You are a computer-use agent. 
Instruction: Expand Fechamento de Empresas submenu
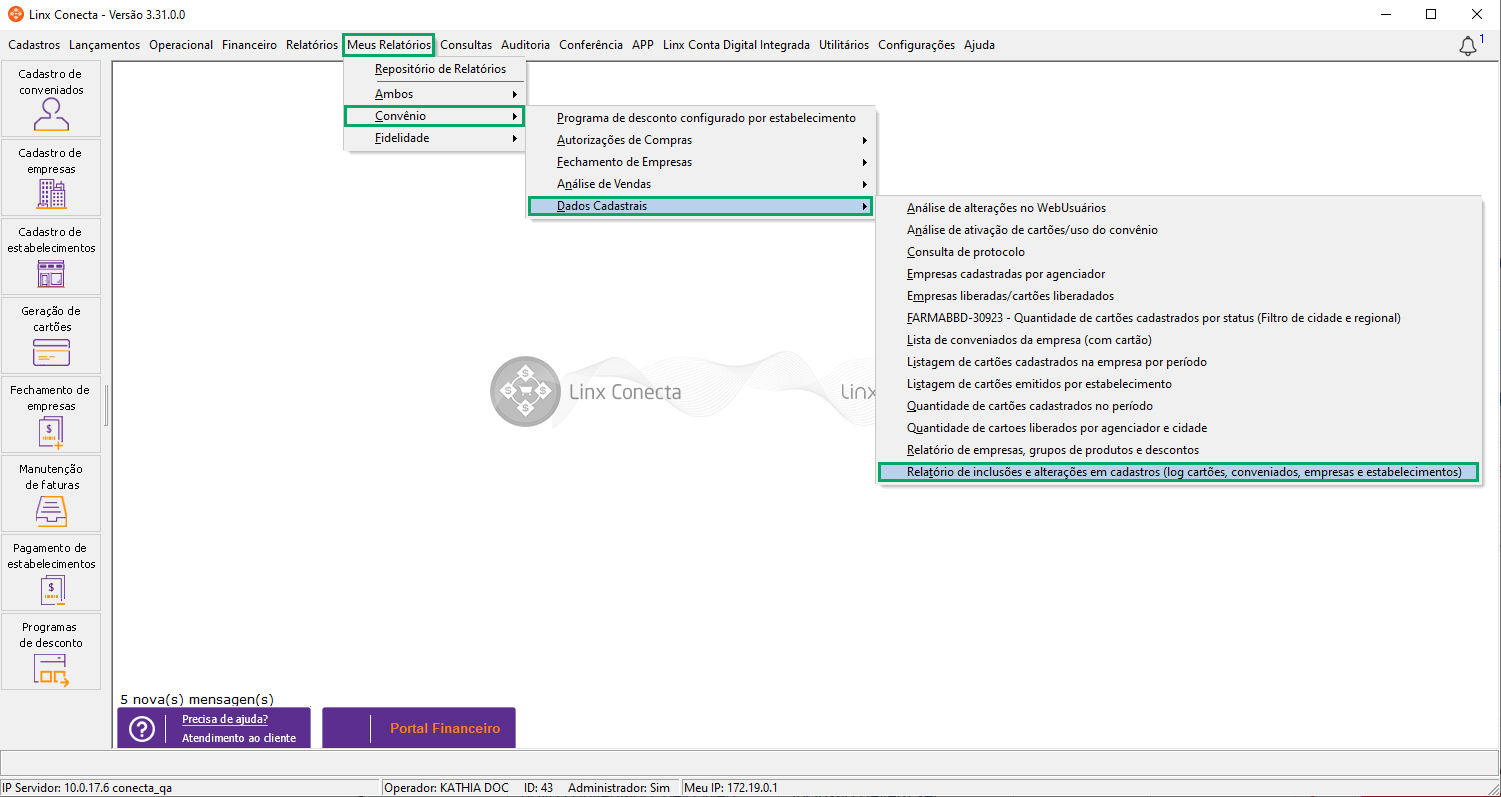pyautogui.click(x=701, y=162)
